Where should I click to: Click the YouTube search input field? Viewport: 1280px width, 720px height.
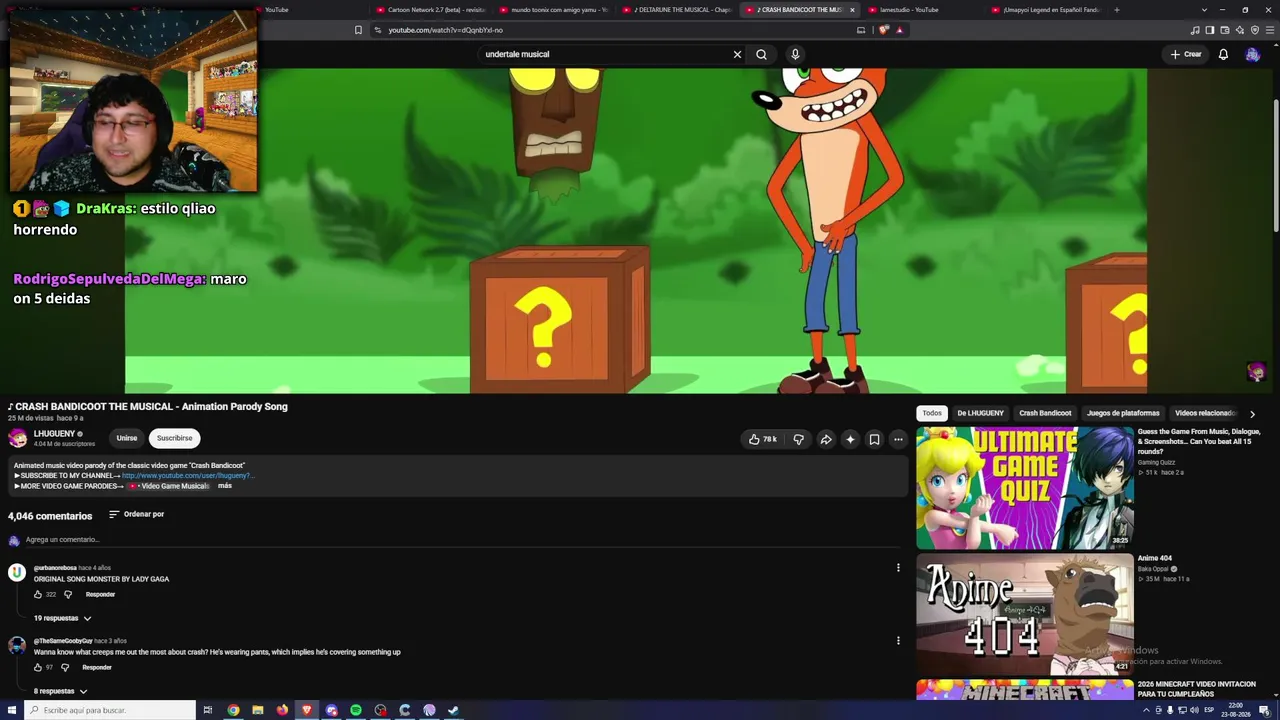tap(605, 54)
